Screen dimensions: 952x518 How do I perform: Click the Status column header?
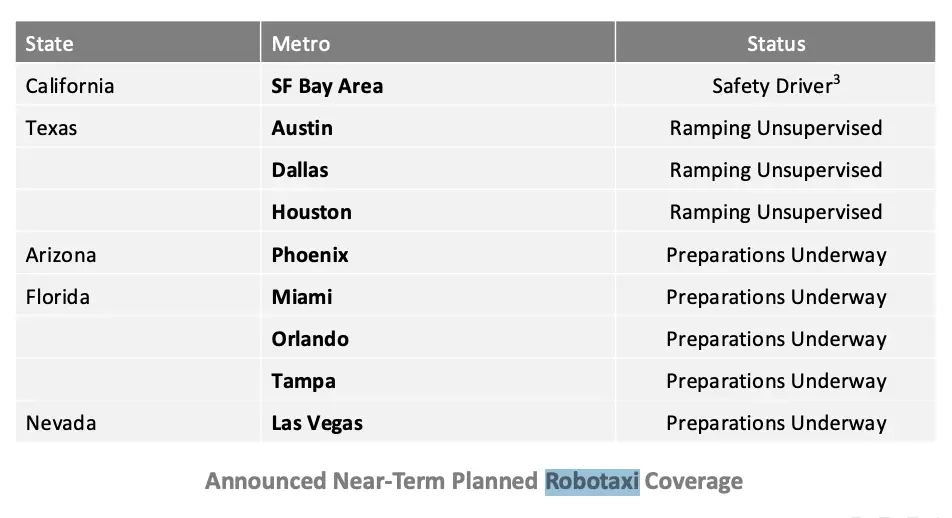776,44
